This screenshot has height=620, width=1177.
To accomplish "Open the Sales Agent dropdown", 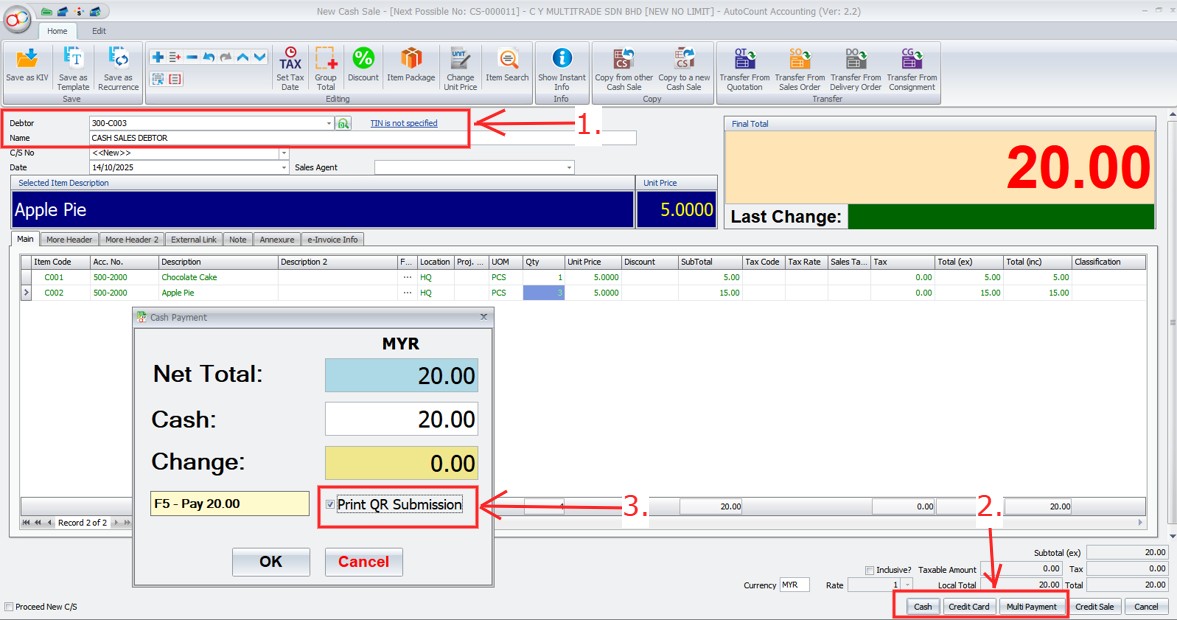I will pos(569,168).
